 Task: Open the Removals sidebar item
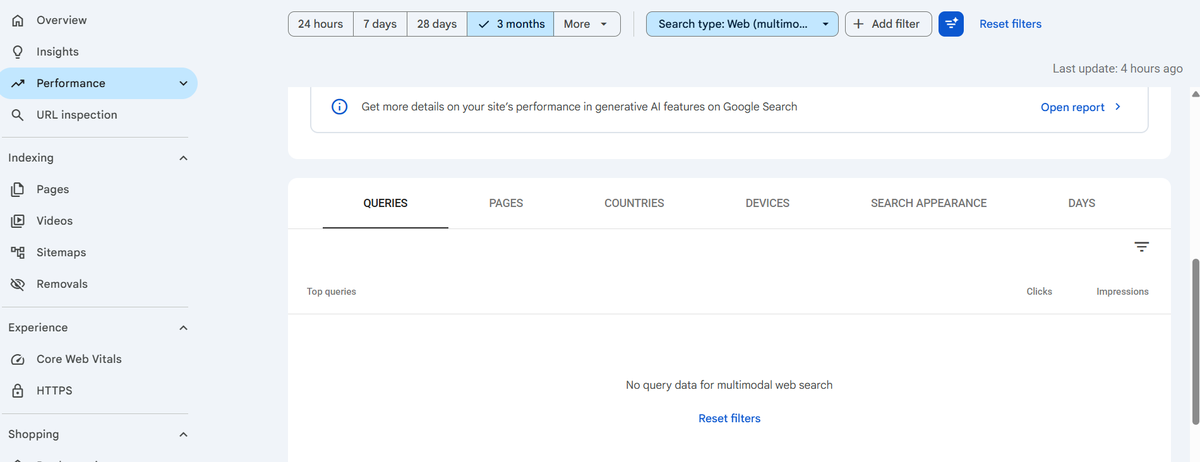click(x=98, y=284)
